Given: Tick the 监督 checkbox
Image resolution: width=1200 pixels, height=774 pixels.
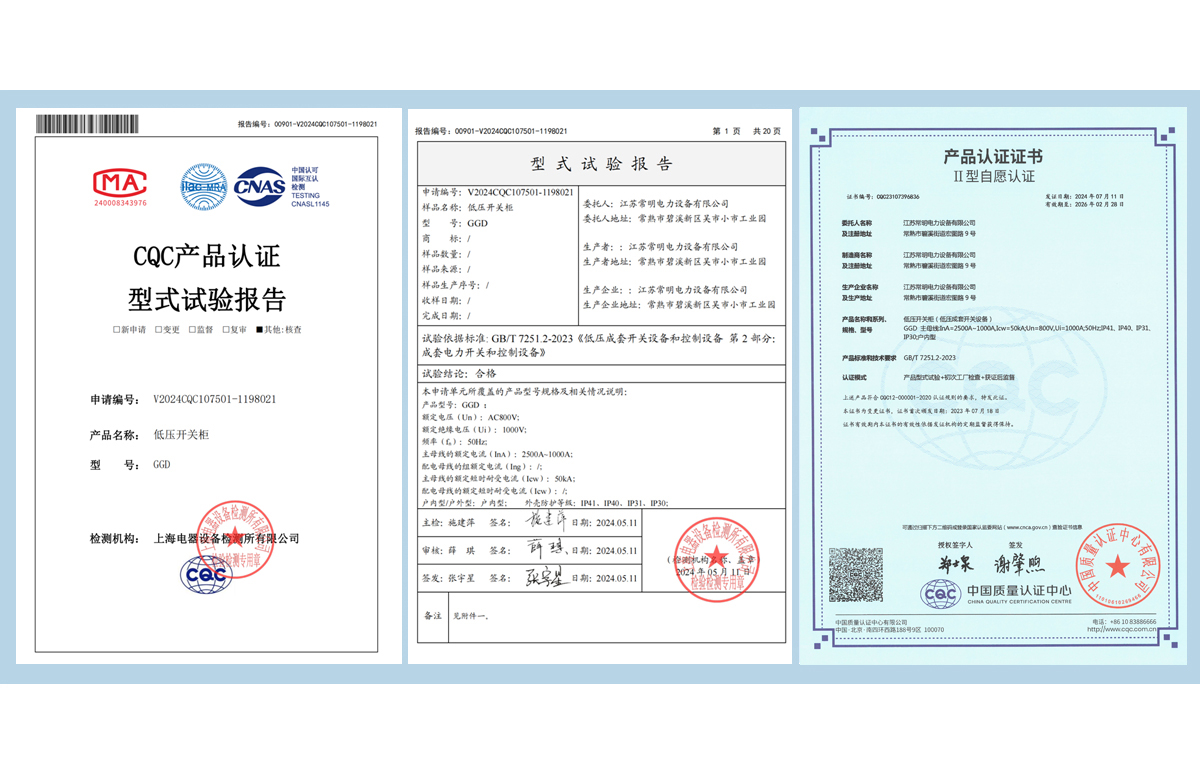Looking at the screenshot, I should (x=193, y=329).
